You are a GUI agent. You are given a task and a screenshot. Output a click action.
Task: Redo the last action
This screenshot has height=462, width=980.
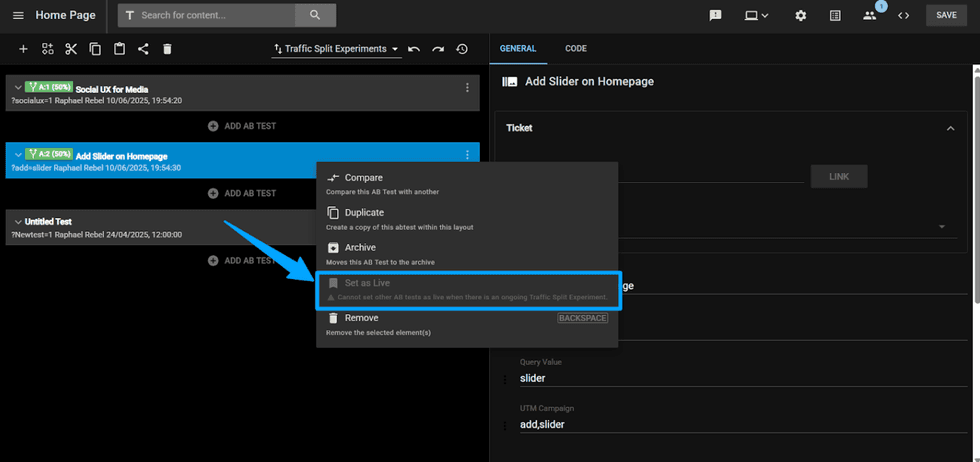click(x=438, y=49)
